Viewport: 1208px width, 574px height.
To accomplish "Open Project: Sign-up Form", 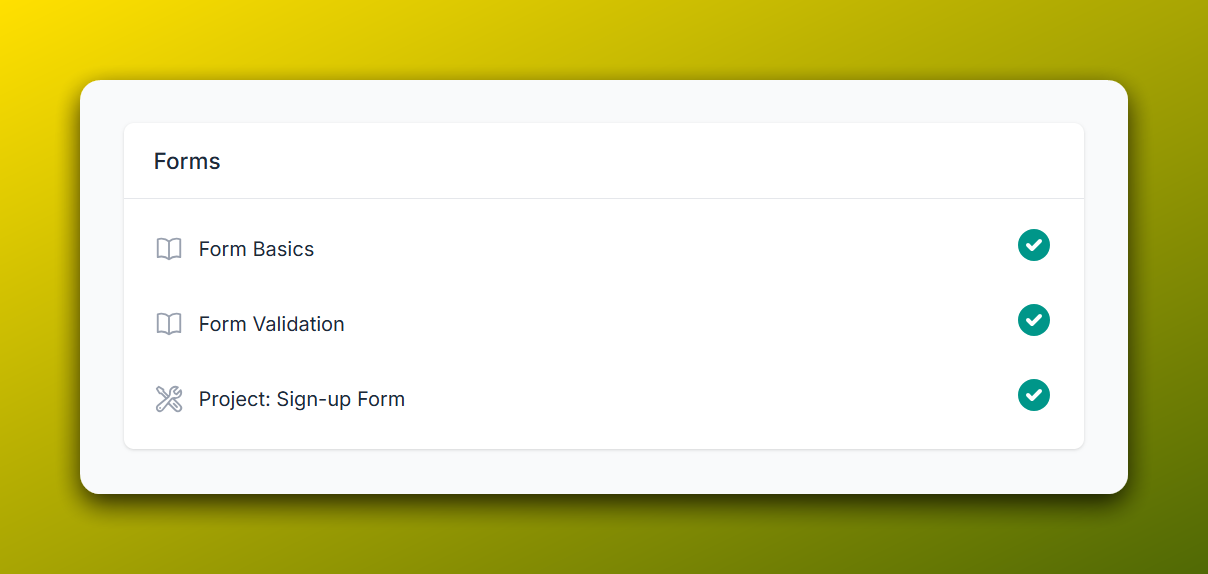I will [301, 399].
